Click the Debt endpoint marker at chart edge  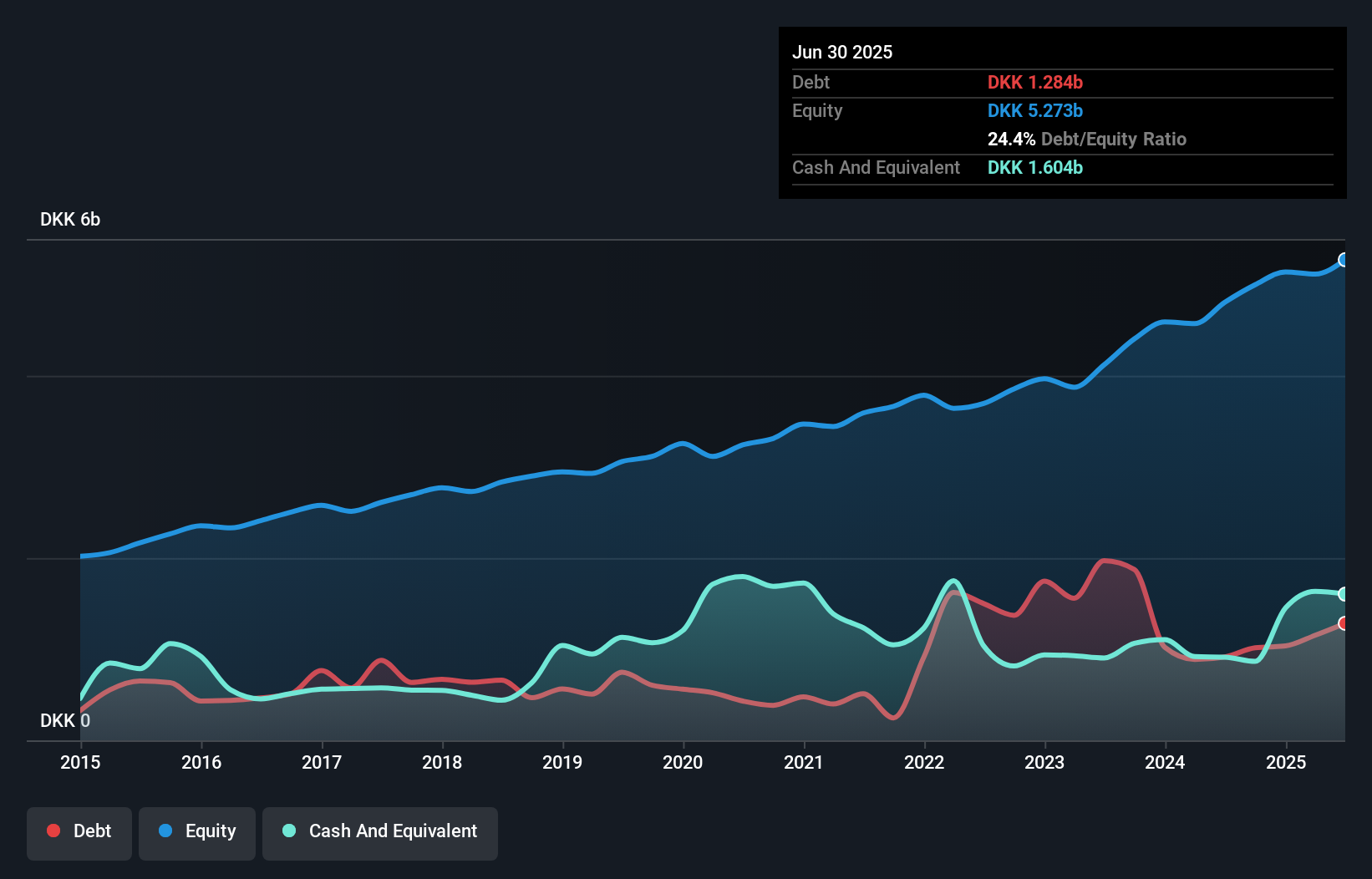pyautogui.click(x=1344, y=623)
